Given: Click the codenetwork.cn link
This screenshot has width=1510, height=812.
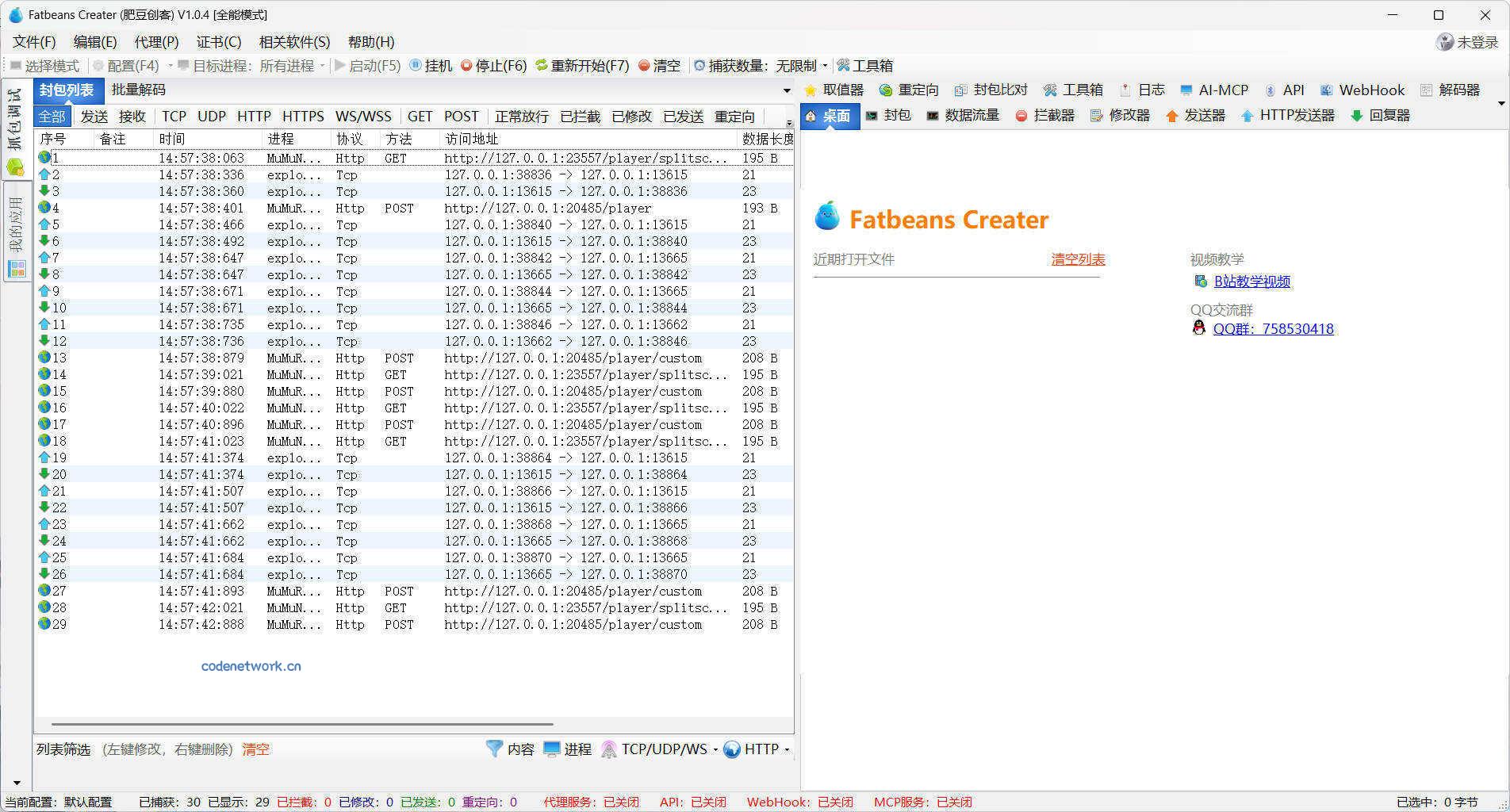Looking at the screenshot, I should tap(251, 666).
